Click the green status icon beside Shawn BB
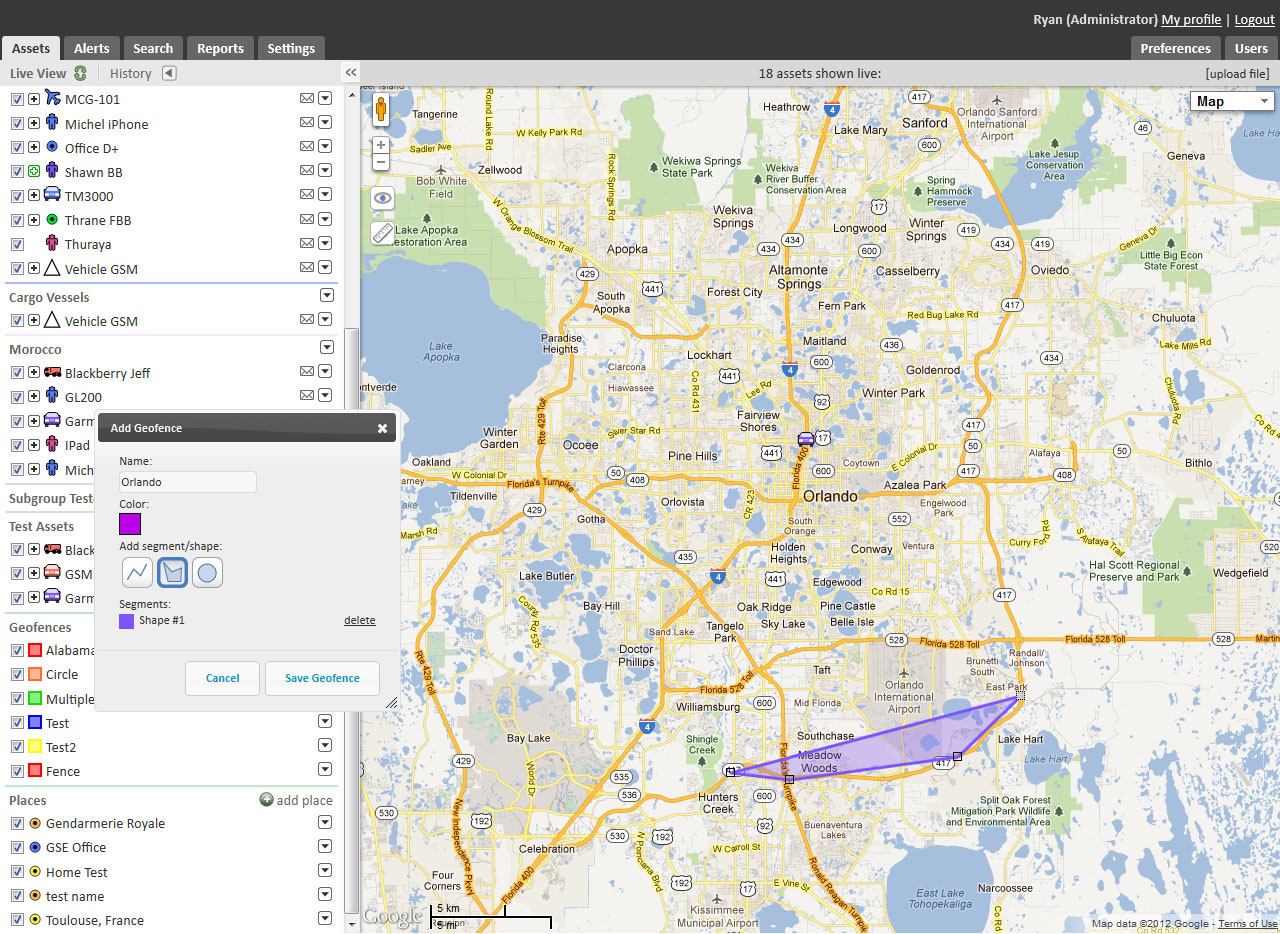1280x934 pixels. coord(33,171)
